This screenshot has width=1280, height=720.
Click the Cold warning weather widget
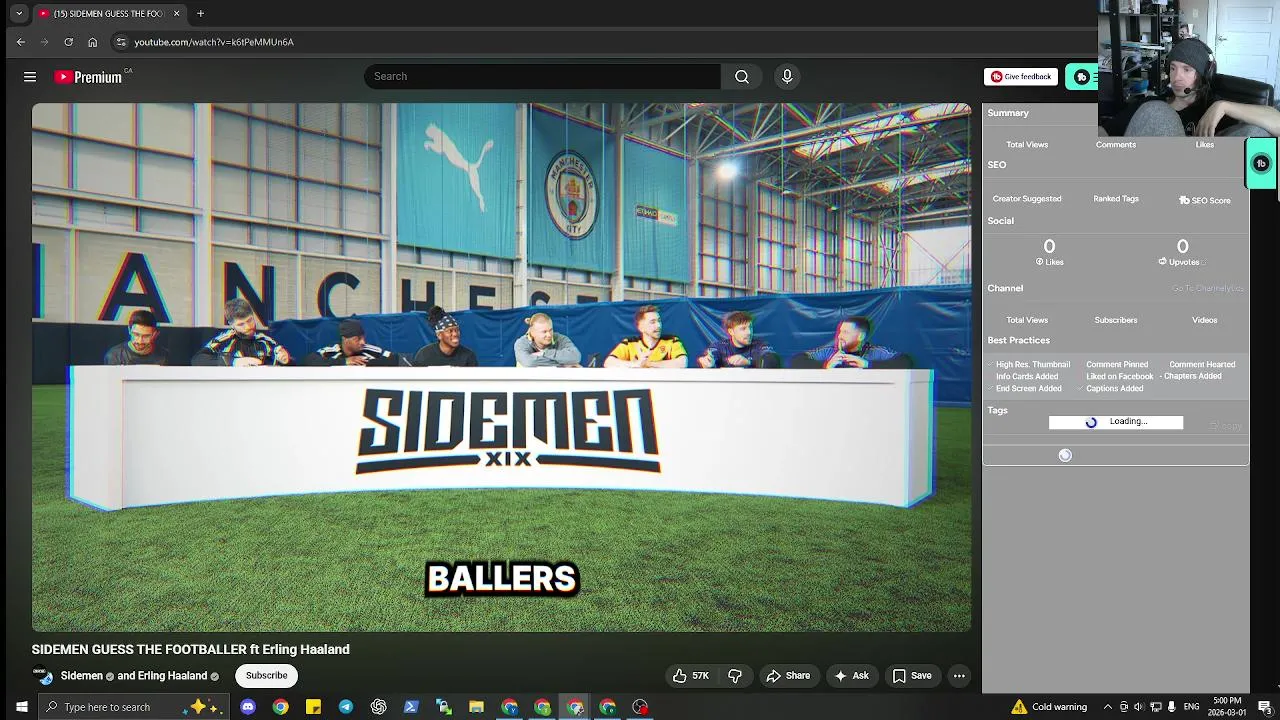1049,707
